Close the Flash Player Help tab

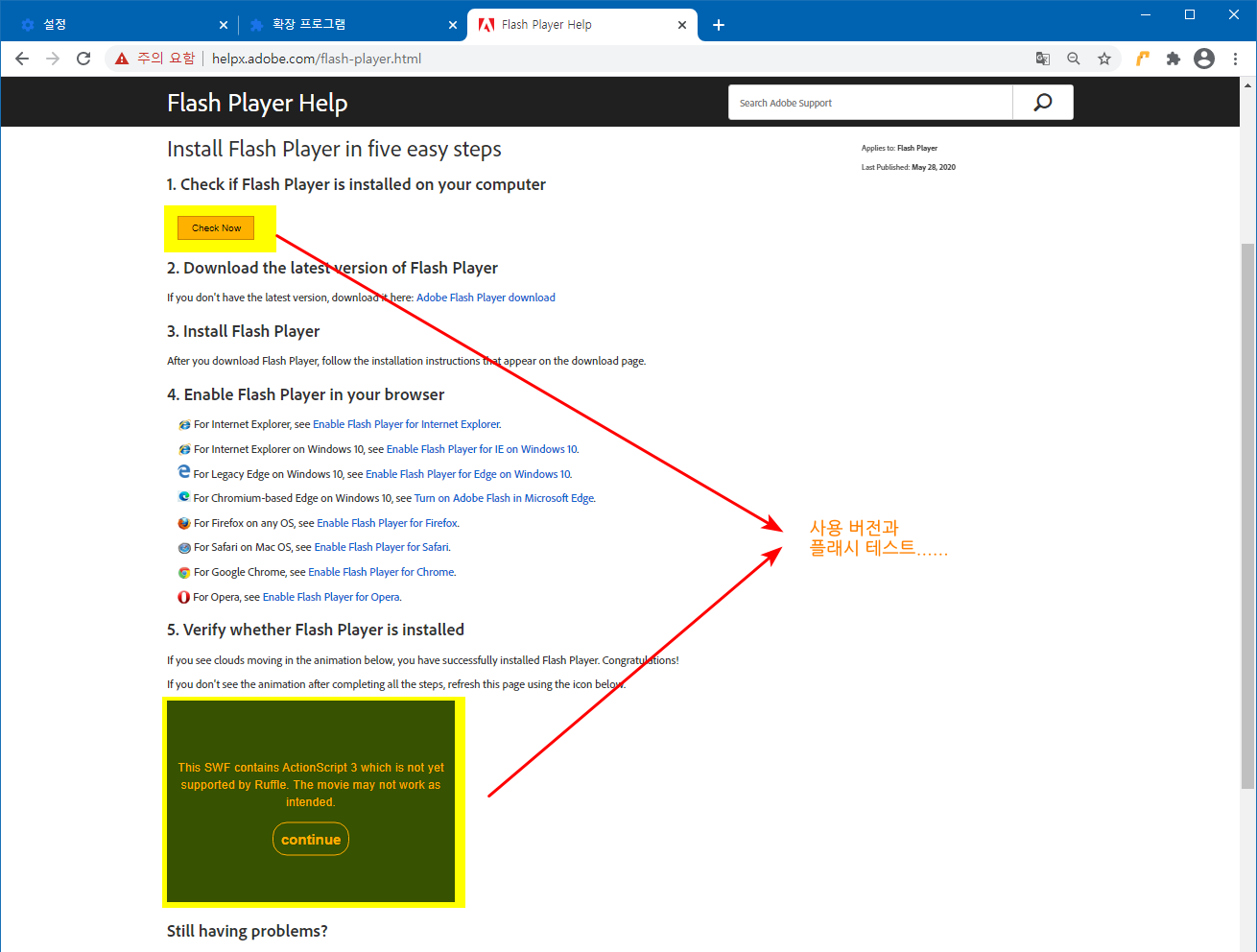682,25
